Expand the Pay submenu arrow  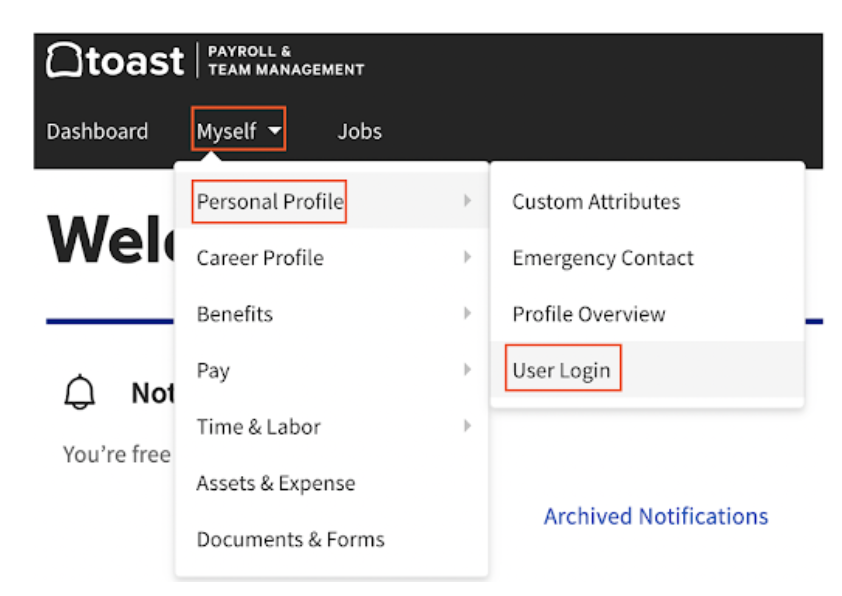click(x=469, y=370)
